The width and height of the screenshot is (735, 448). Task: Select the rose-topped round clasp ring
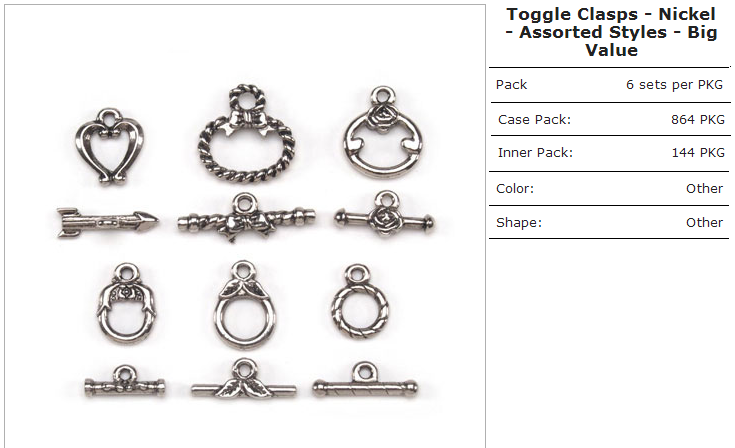(x=383, y=133)
